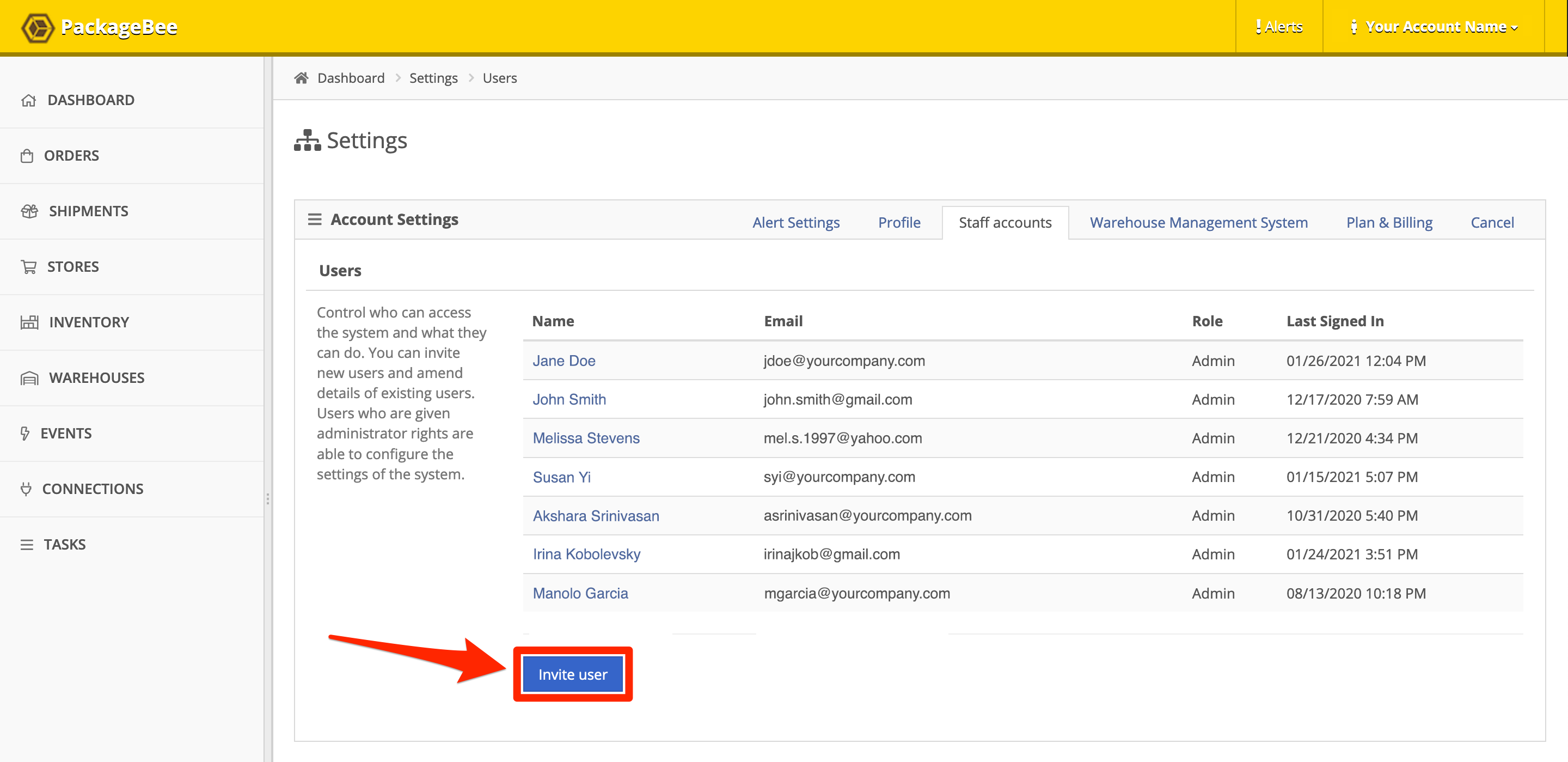Click Settings in the breadcrumb

(x=433, y=78)
